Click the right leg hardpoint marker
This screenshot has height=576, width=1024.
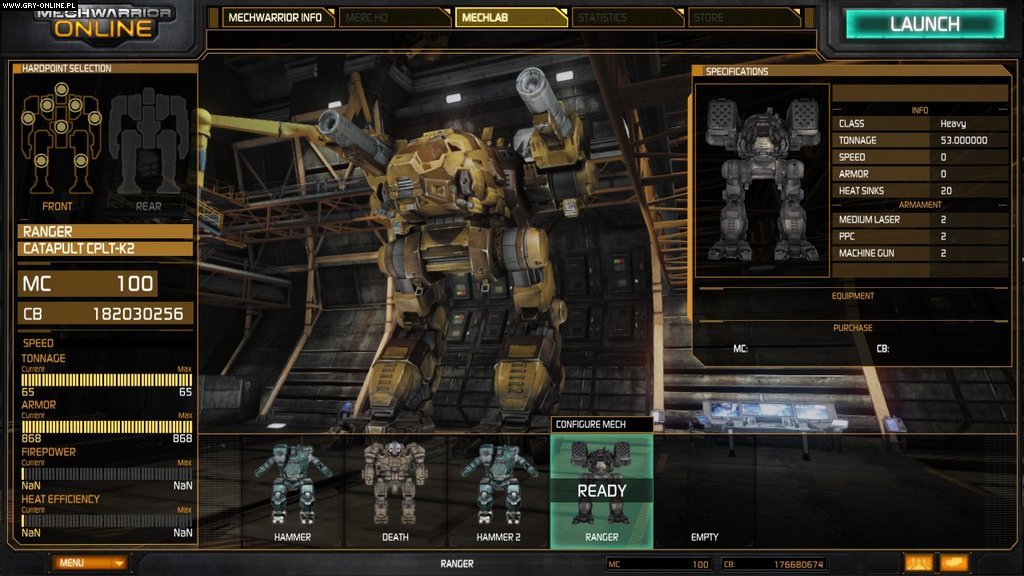click(81, 160)
